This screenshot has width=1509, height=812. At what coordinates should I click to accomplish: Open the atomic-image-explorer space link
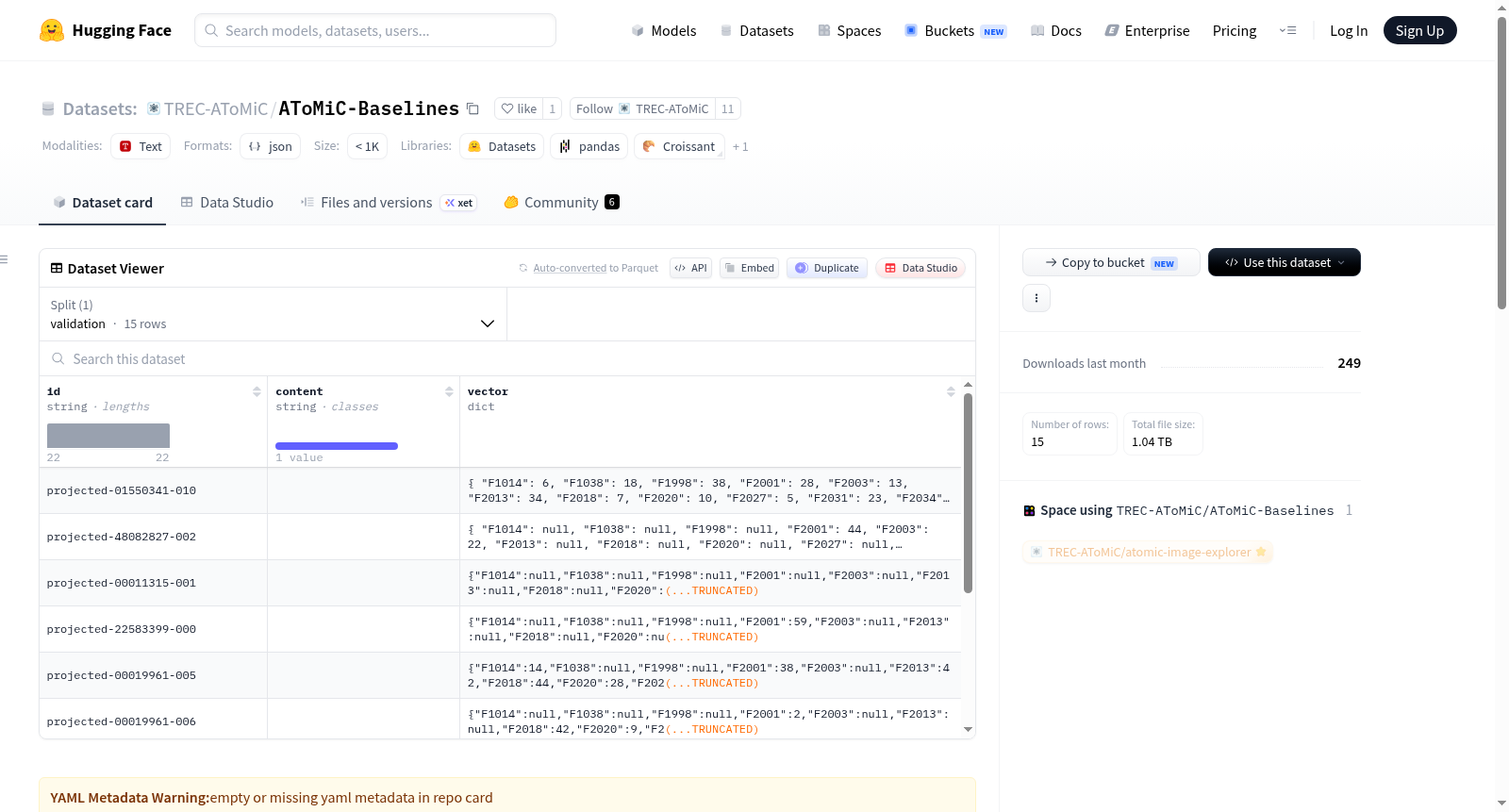pyautogui.click(x=1148, y=553)
